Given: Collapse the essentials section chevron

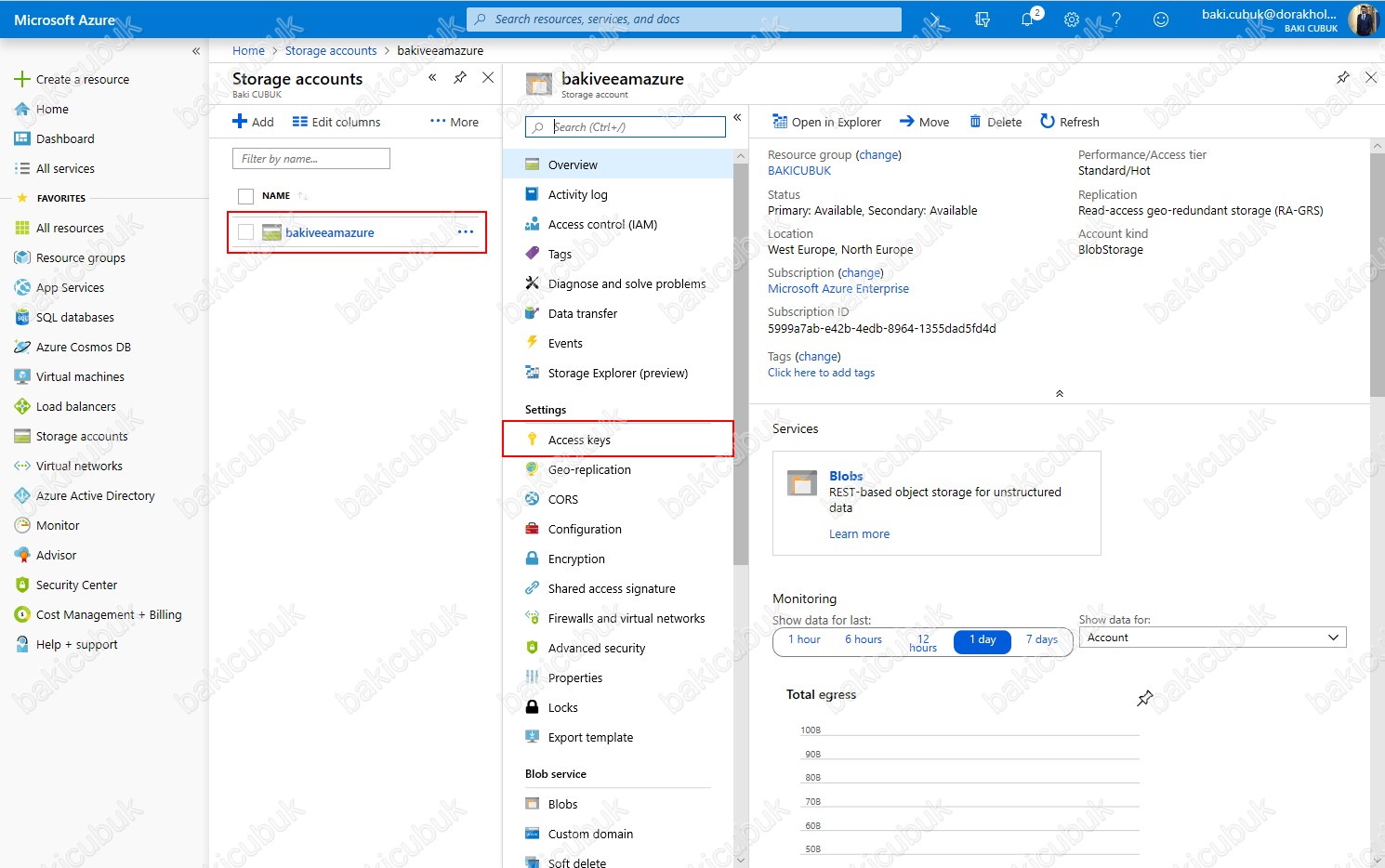Looking at the screenshot, I should 1059,394.
